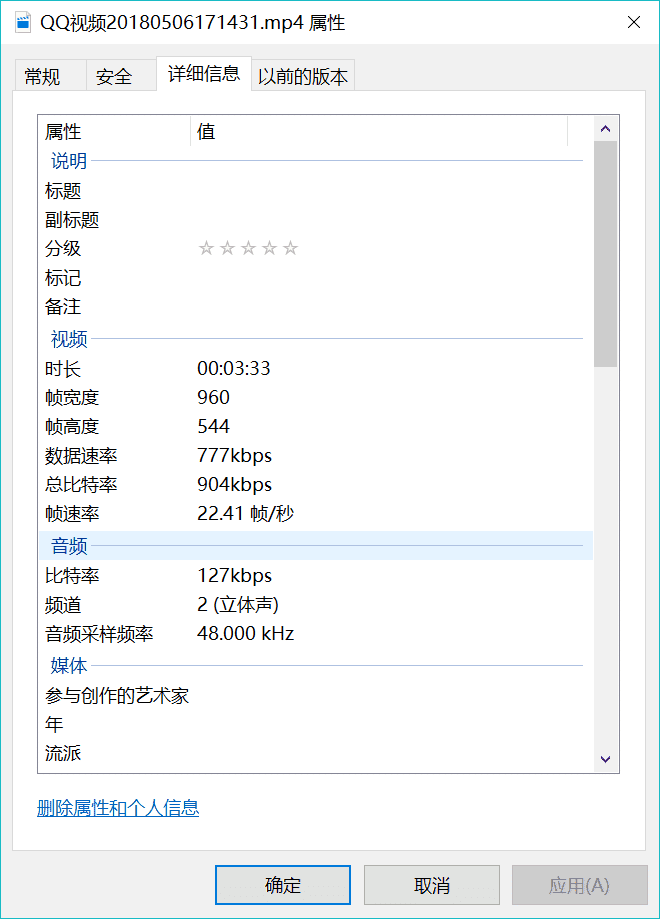The image size is (660, 919).
Task: Switch to the 常规 tab
Action: (x=42, y=76)
